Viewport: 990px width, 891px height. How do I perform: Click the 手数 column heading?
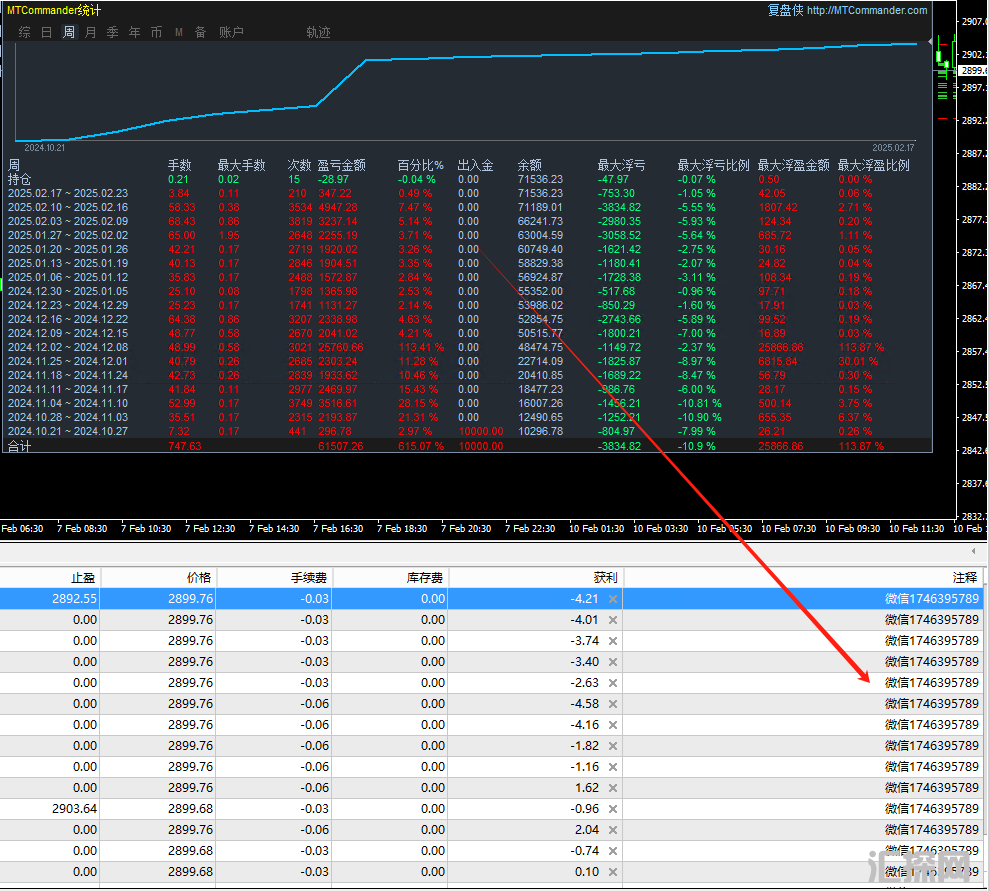coord(179,165)
